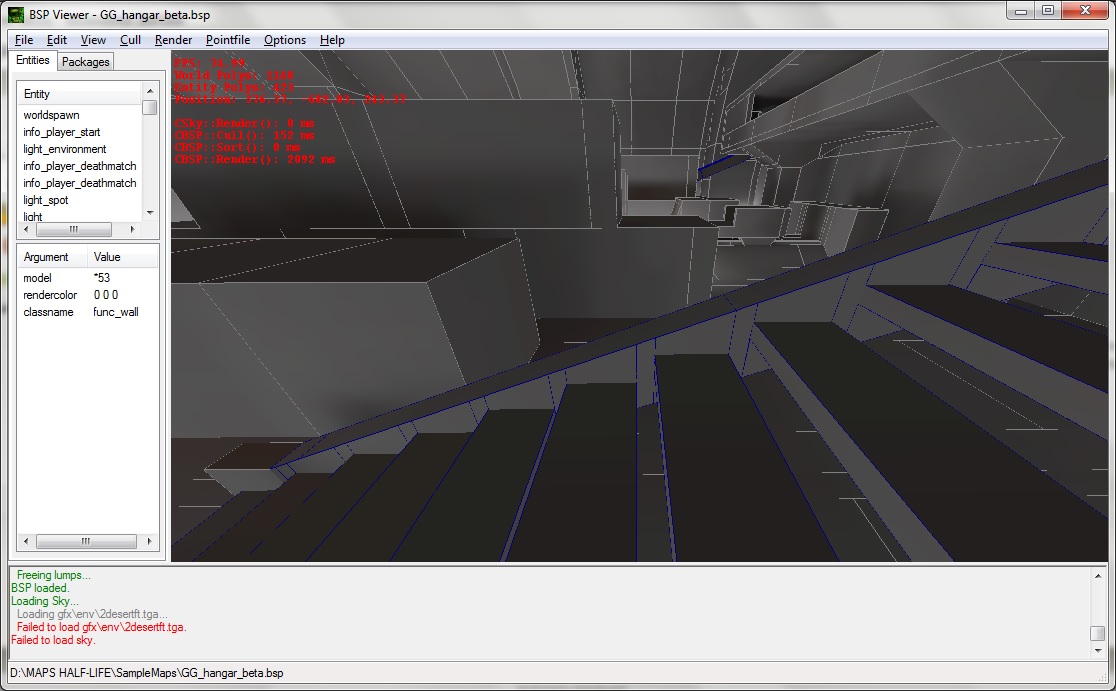Choose info_player_start in the entity list
The image size is (1116, 691).
(62, 132)
